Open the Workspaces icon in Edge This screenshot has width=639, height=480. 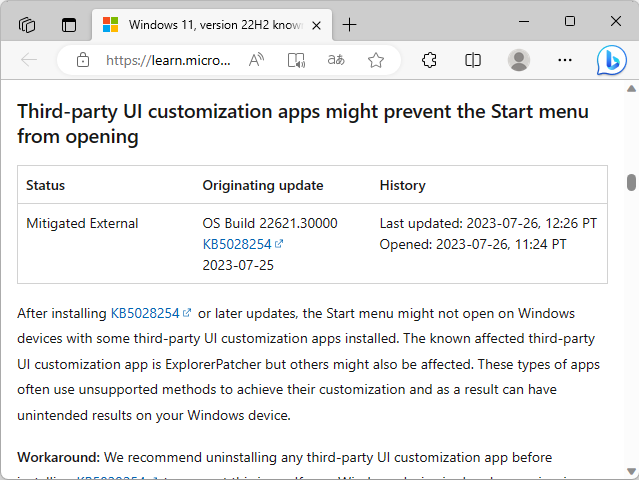pyautogui.click(x=27, y=25)
